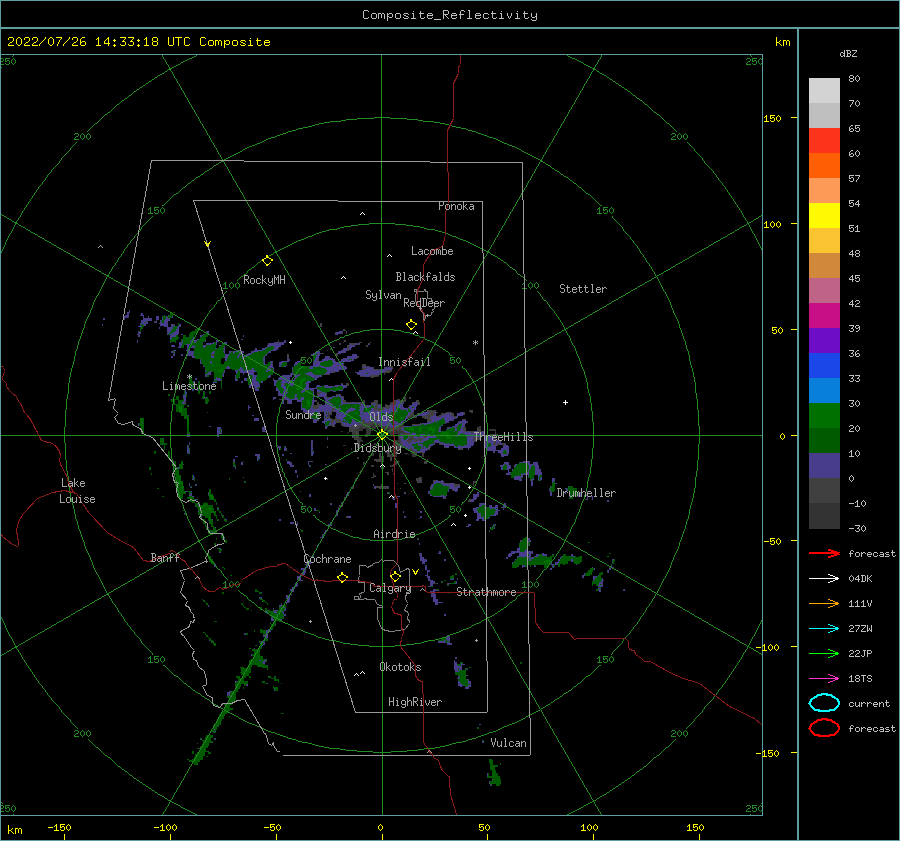Viewport: 900px width, 841px height.
Task: Click the radar center diamond at Didsbury
Action: click(x=382, y=435)
